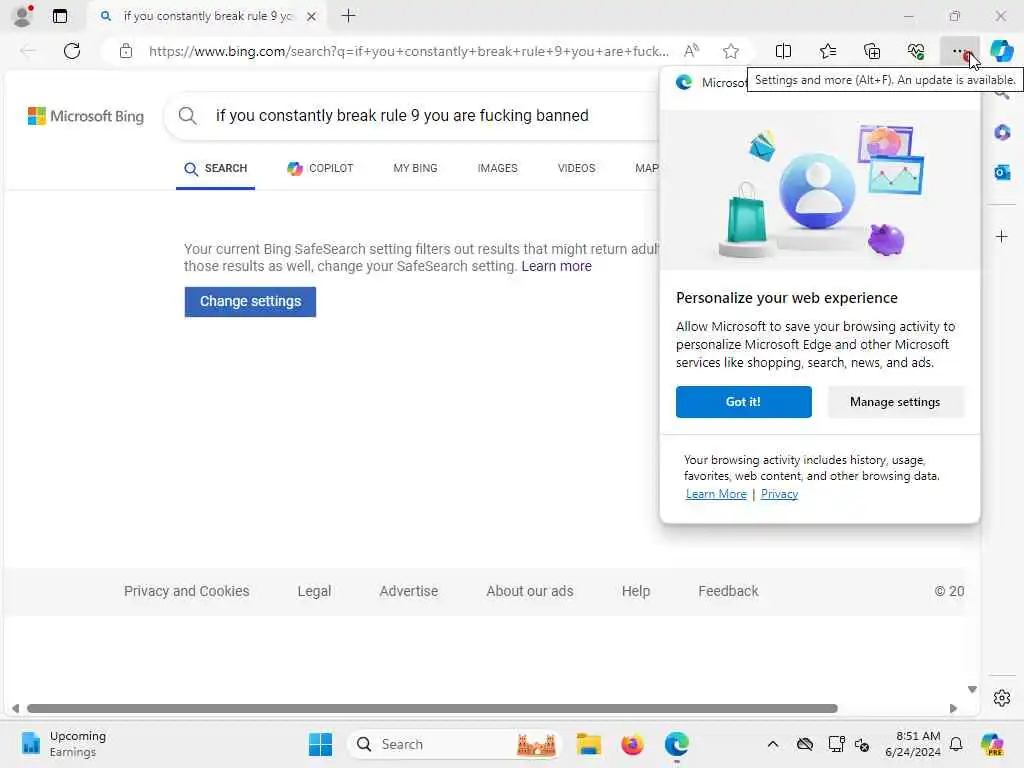Image resolution: width=1024 pixels, height=768 pixels.
Task: Click Manage settings in popup
Action: point(895,402)
